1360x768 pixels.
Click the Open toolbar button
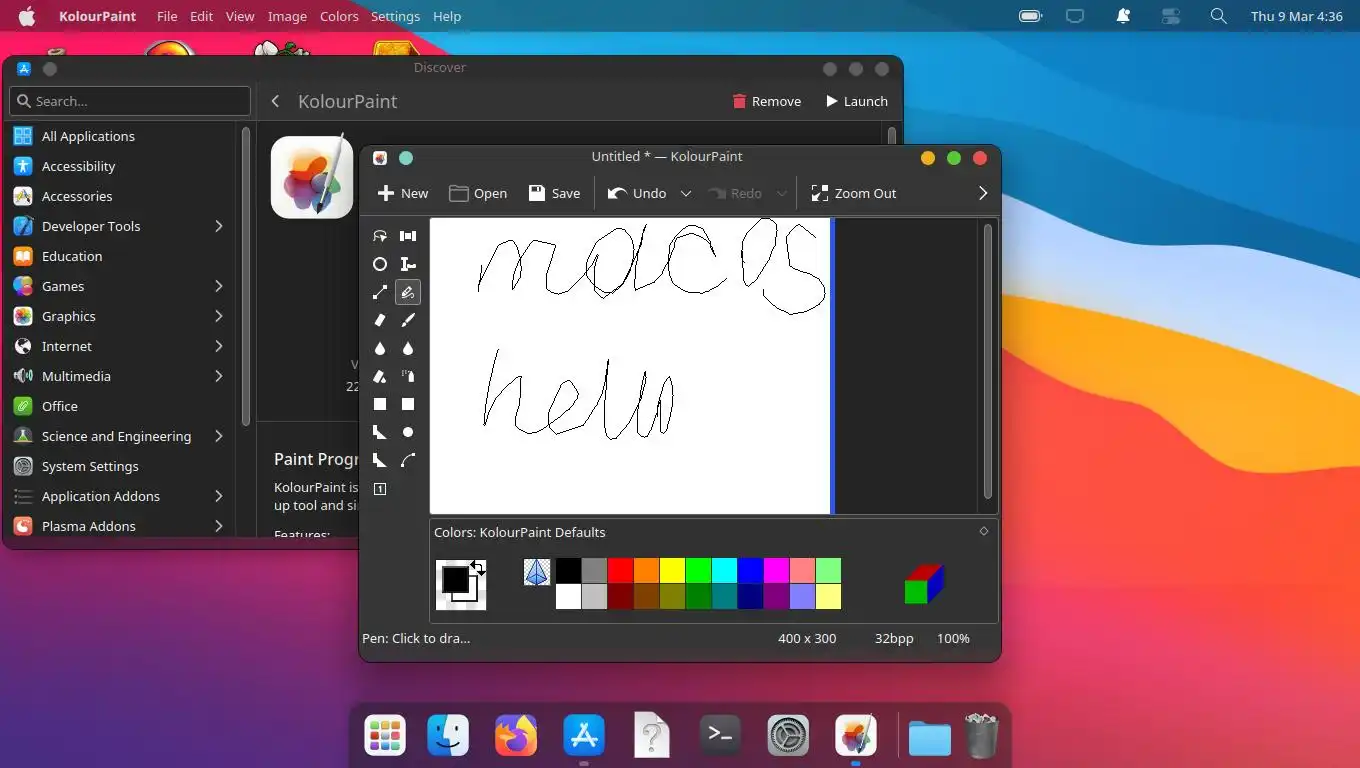pos(478,193)
